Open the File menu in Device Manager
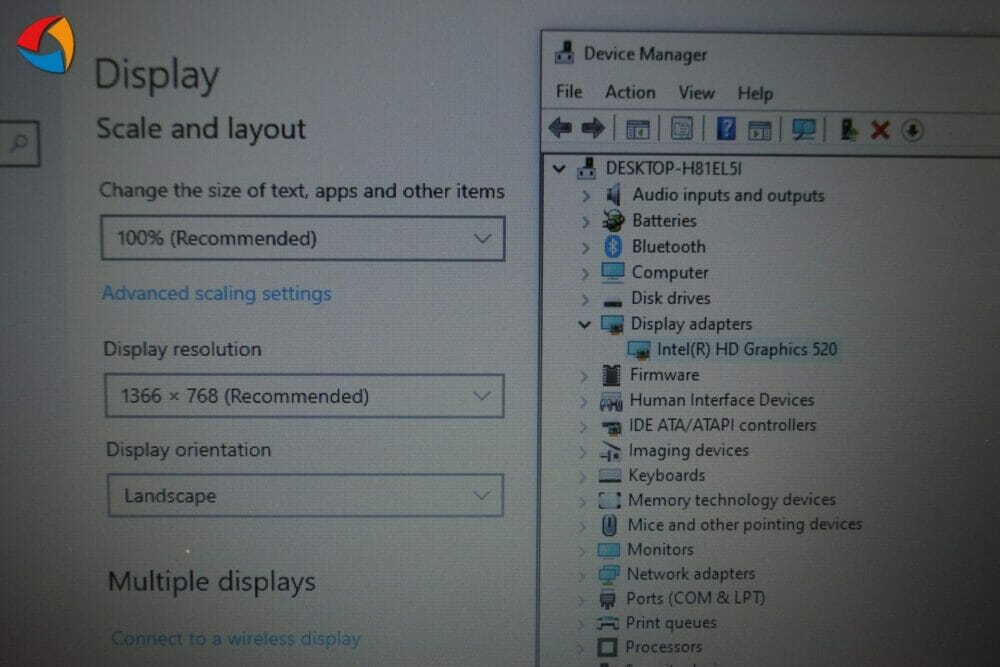Screen dimensions: 1000x667 coord(569,92)
